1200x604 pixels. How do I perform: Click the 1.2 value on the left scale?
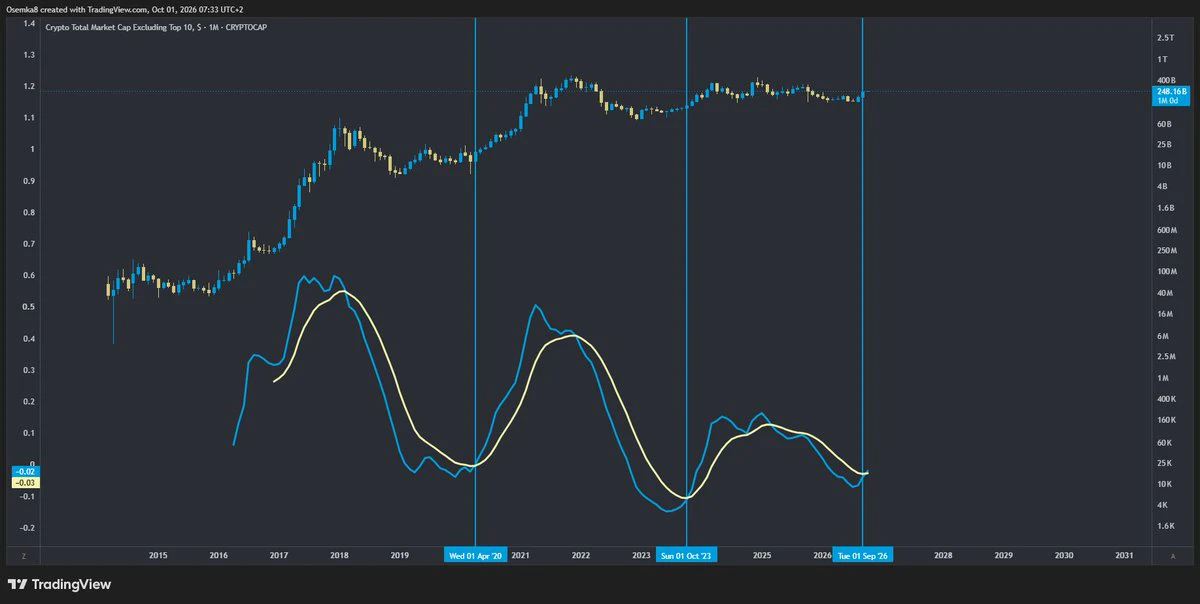pyautogui.click(x=29, y=86)
